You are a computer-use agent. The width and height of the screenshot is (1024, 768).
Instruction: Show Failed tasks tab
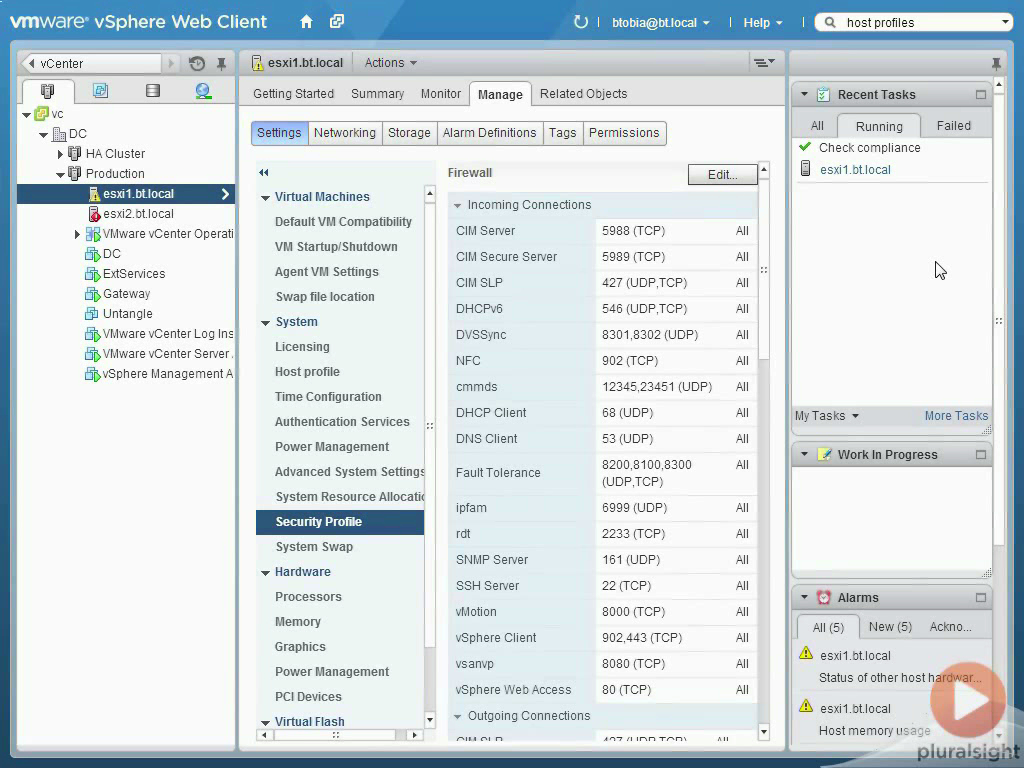pyautogui.click(x=953, y=126)
